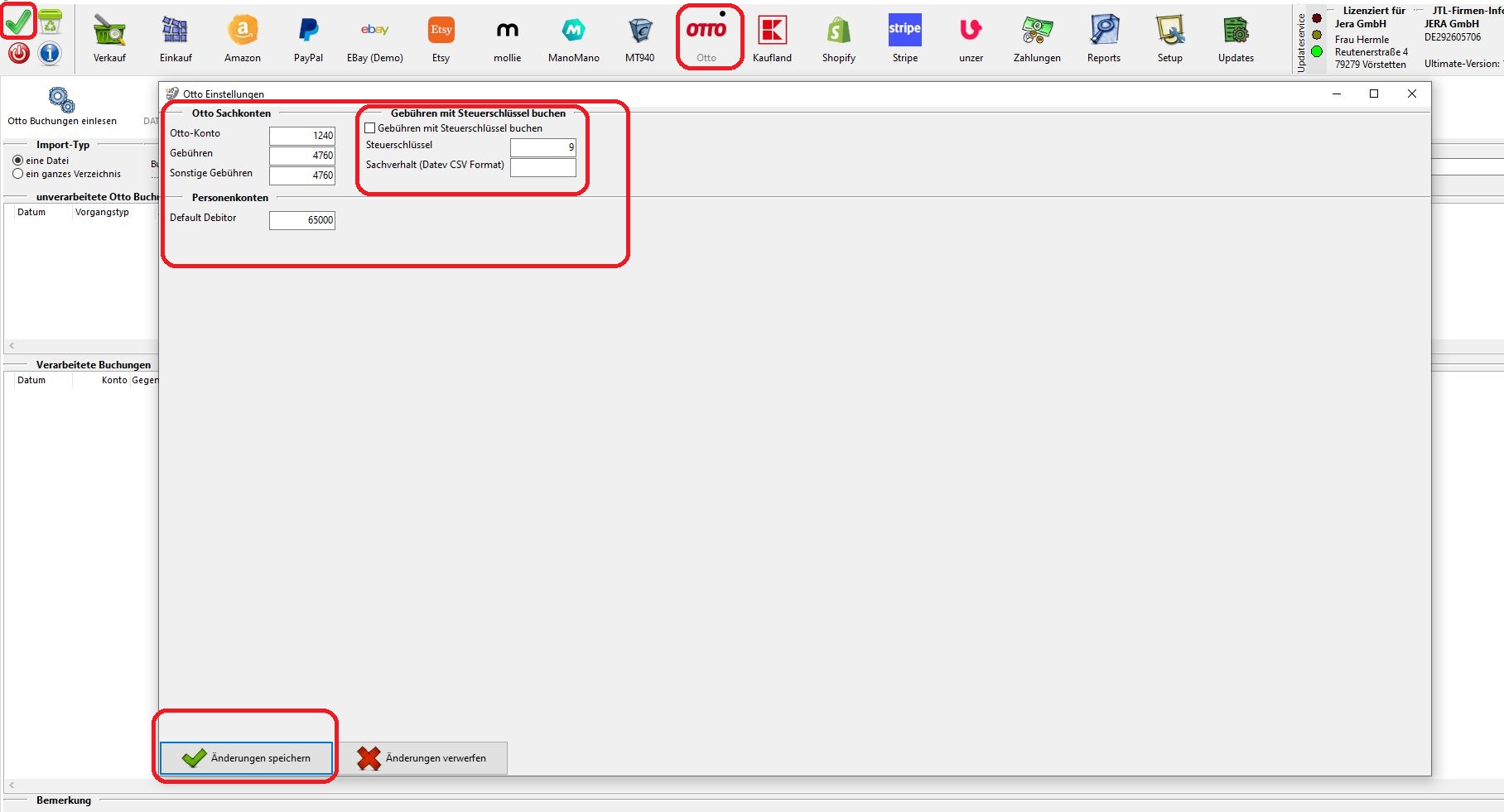Click Änderungen speichern button
This screenshot has width=1504, height=812.
pyautogui.click(x=246, y=758)
